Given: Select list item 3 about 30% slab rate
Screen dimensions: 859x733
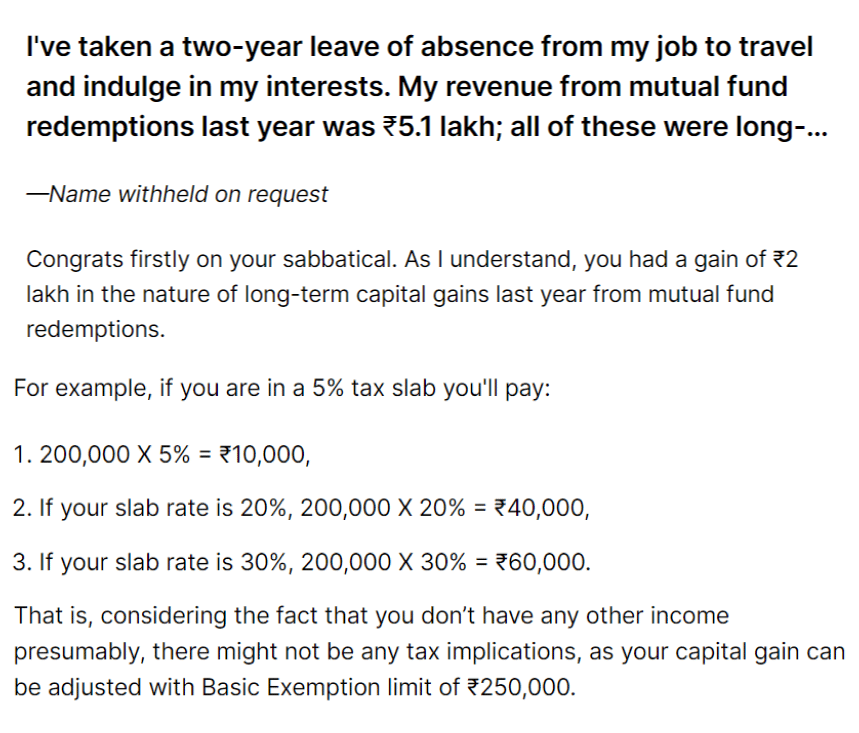Looking at the screenshot, I should (x=302, y=562).
